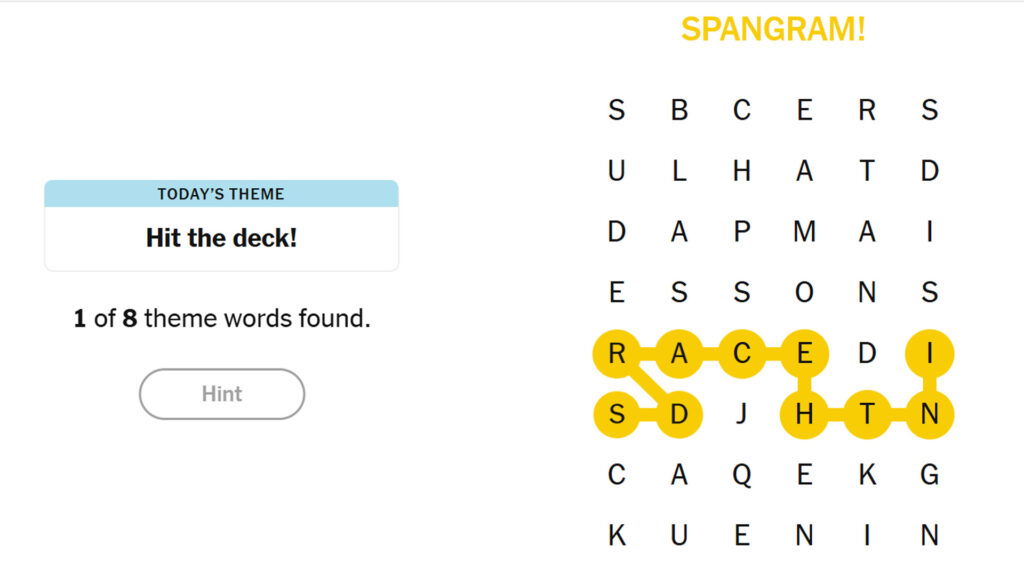Click the letter J tile
The width and height of the screenshot is (1024, 576).
(x=741, y=414)
